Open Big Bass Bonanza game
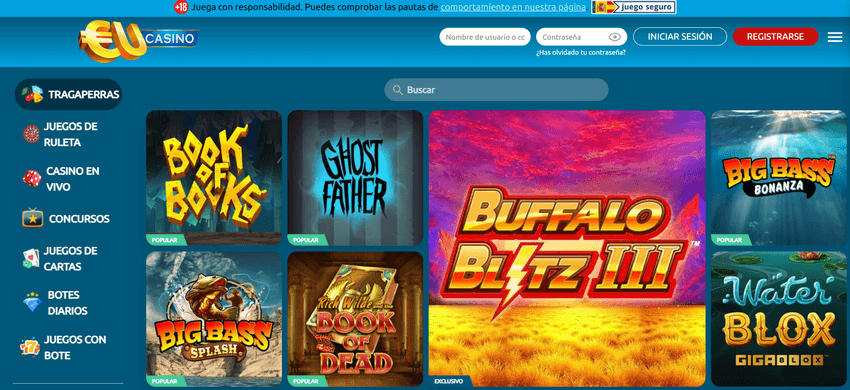The width and height of the screenshot is (850, 390). click(778, 178)
